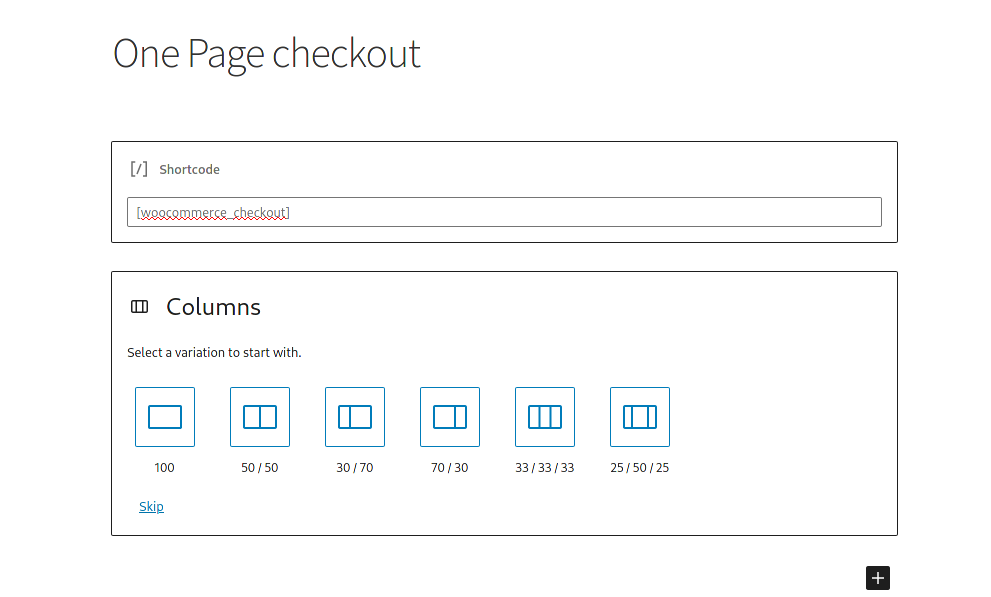
Task: Pick the 25 / 50 / 25 column variation icon
Action: [x=640, y=417]
